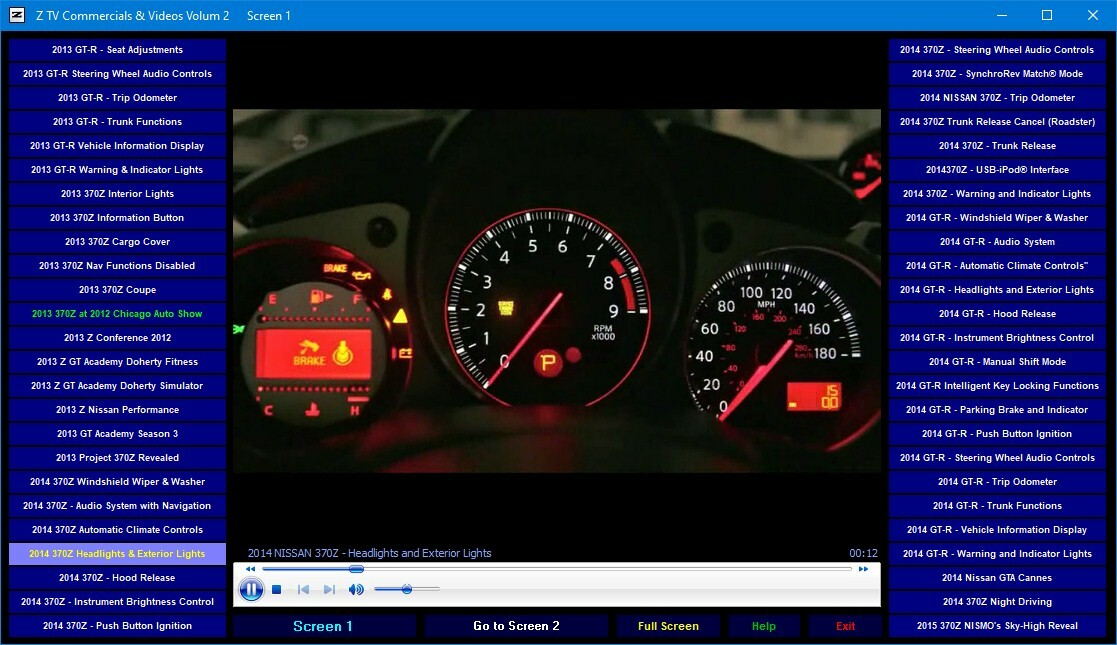Stop video playback

coord(277,590)
